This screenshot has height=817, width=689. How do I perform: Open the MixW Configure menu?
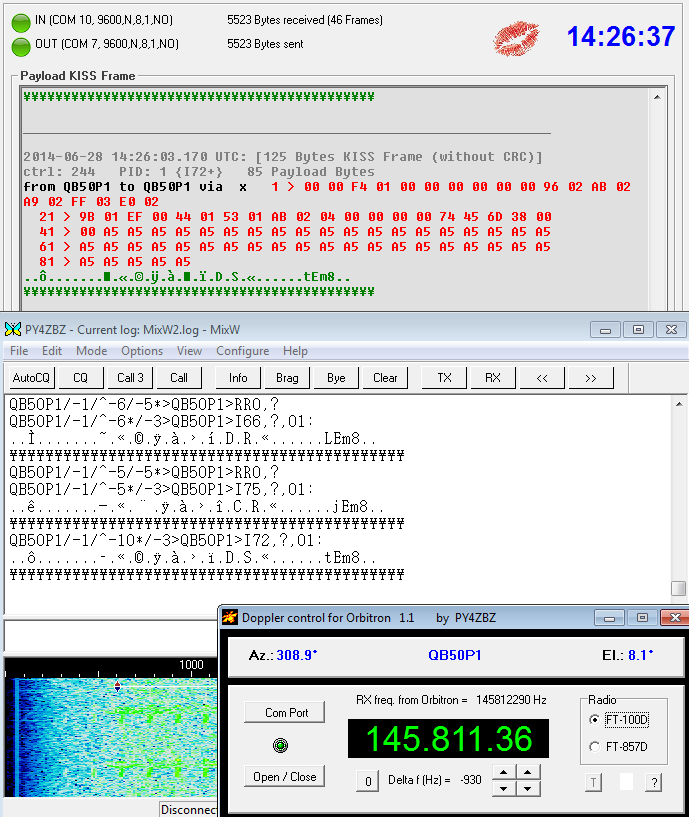242,351
